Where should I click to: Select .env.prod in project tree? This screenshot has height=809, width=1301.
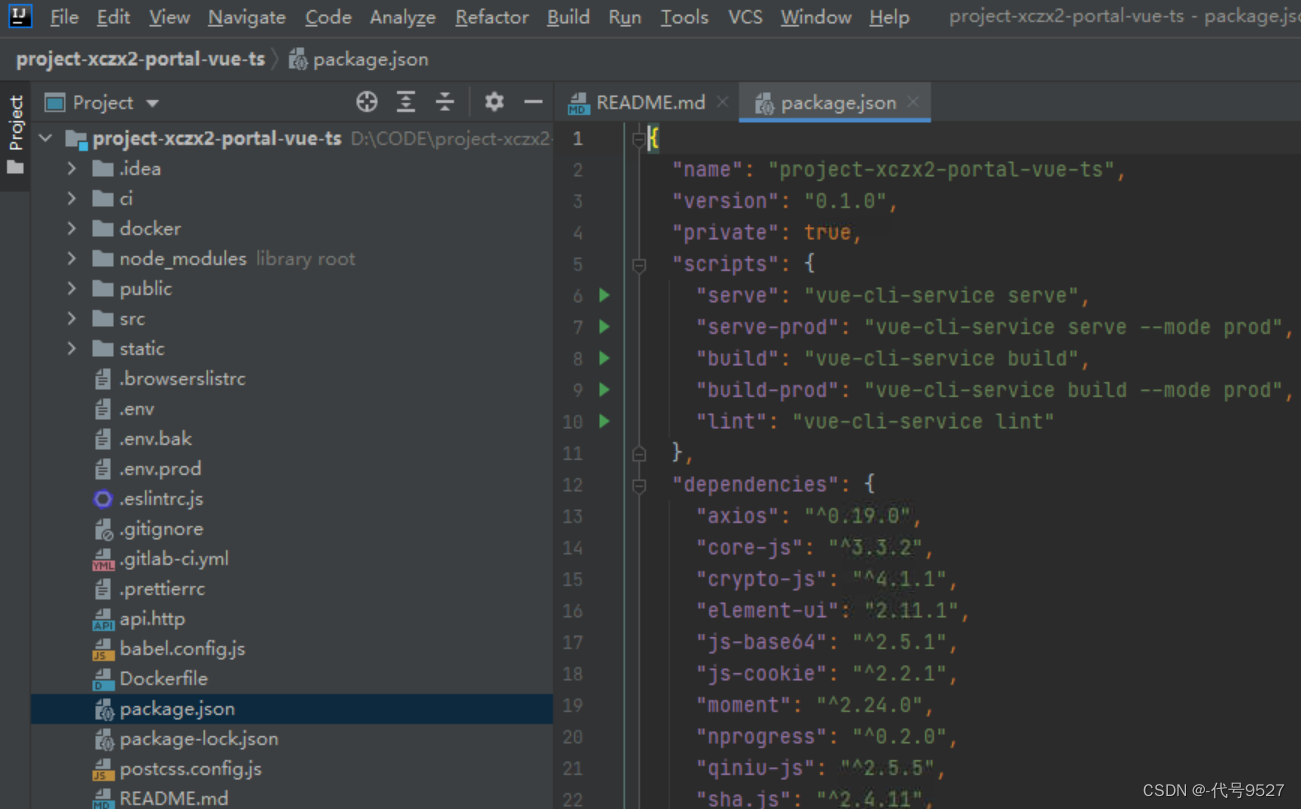click(160, 469)
